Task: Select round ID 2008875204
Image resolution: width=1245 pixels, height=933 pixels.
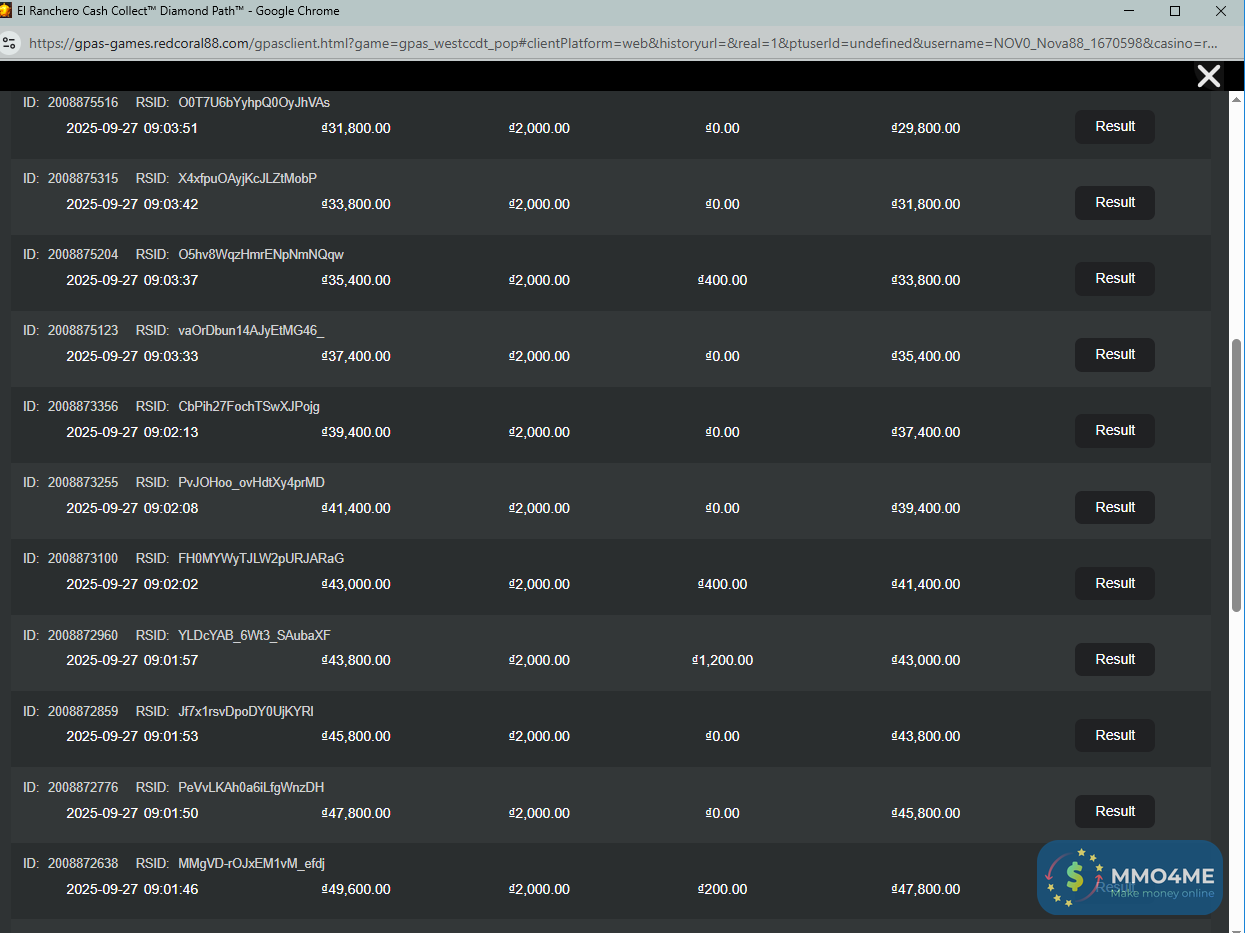Action: click(x=83, y=255)
